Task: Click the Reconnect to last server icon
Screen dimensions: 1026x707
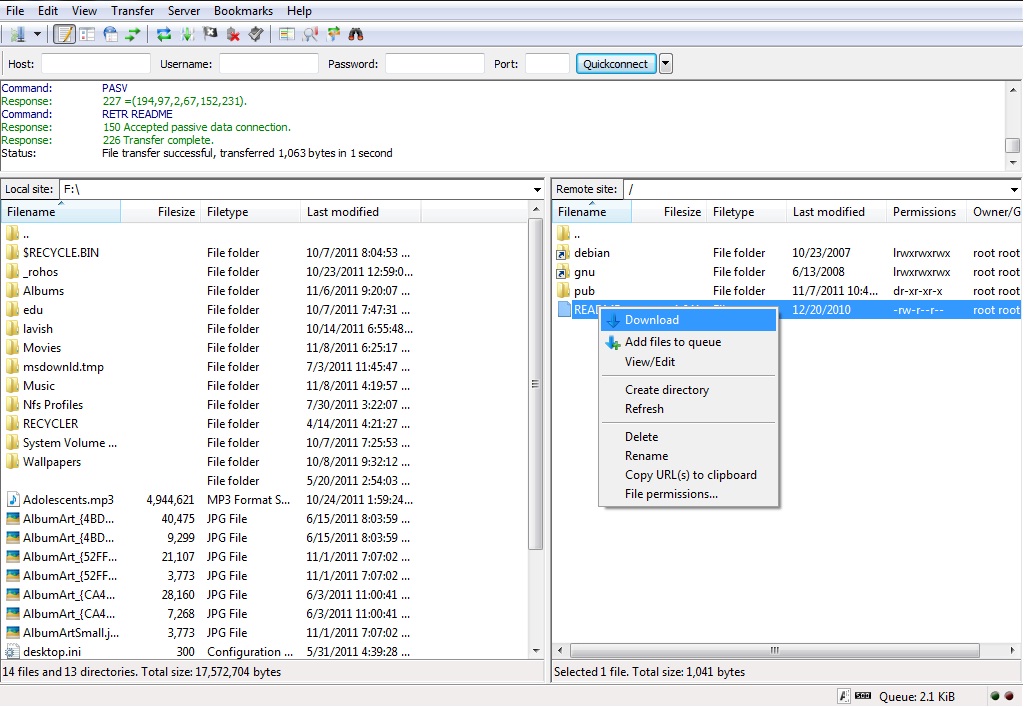Action: 256,34
